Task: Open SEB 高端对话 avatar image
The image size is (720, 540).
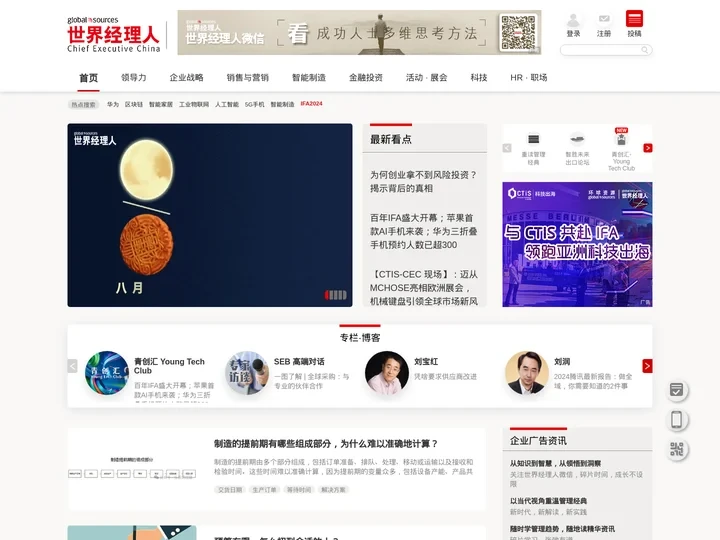Action: 247,373
